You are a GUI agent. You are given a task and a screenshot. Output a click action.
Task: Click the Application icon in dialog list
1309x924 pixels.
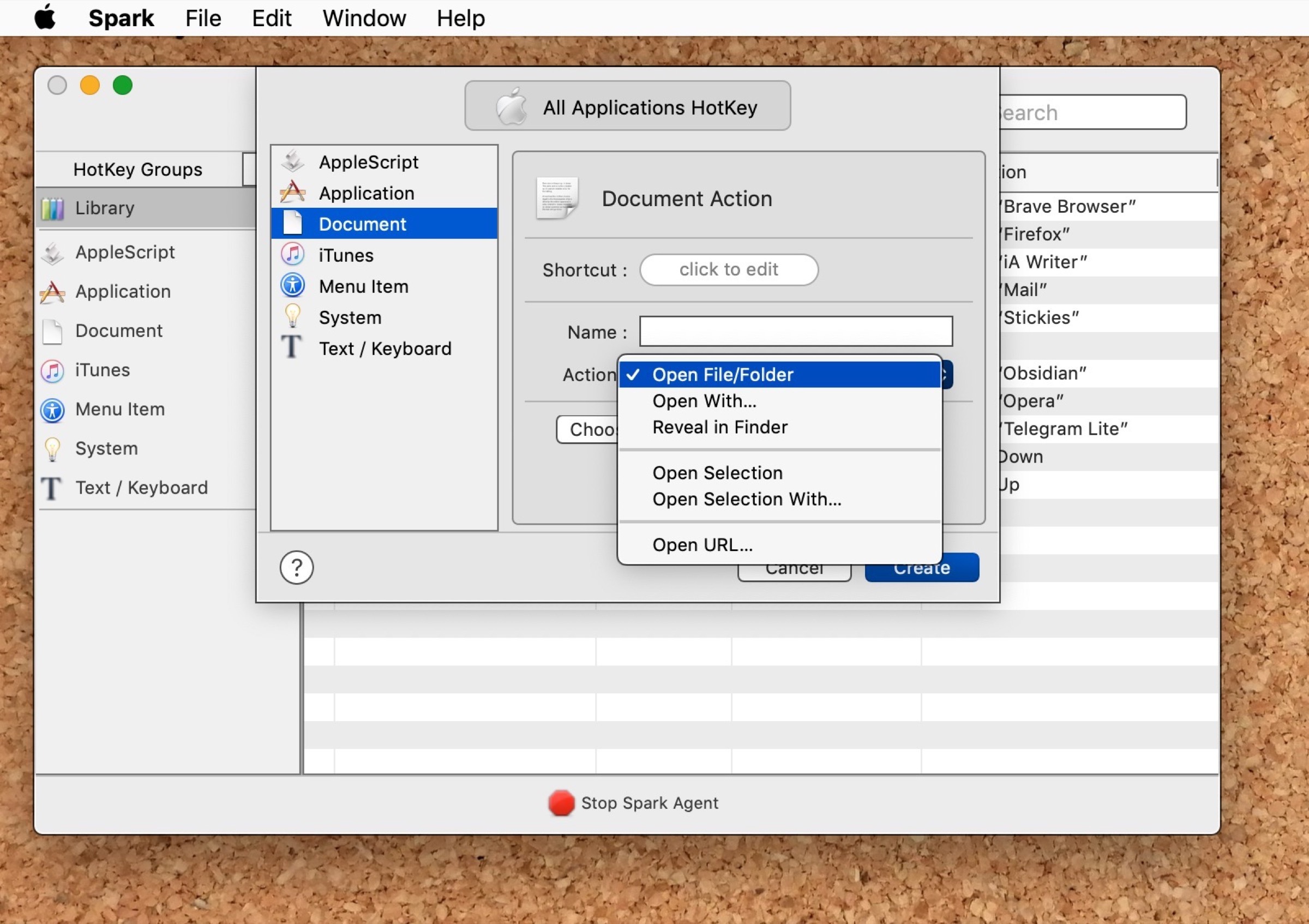(292, 193)
